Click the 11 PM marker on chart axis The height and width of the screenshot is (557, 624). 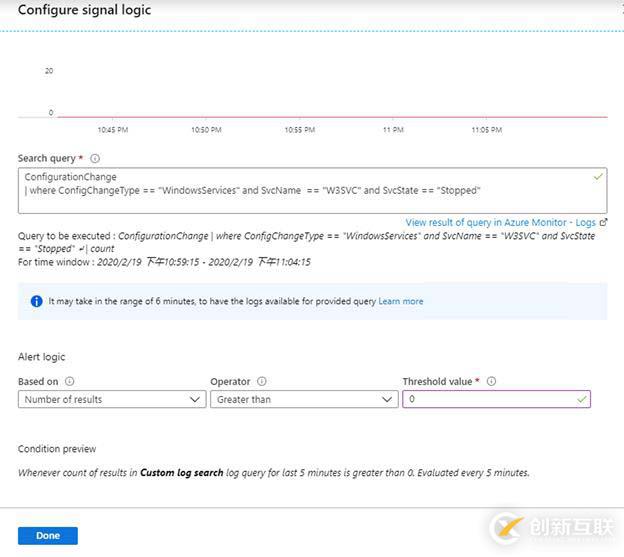(x=393, y=130)
